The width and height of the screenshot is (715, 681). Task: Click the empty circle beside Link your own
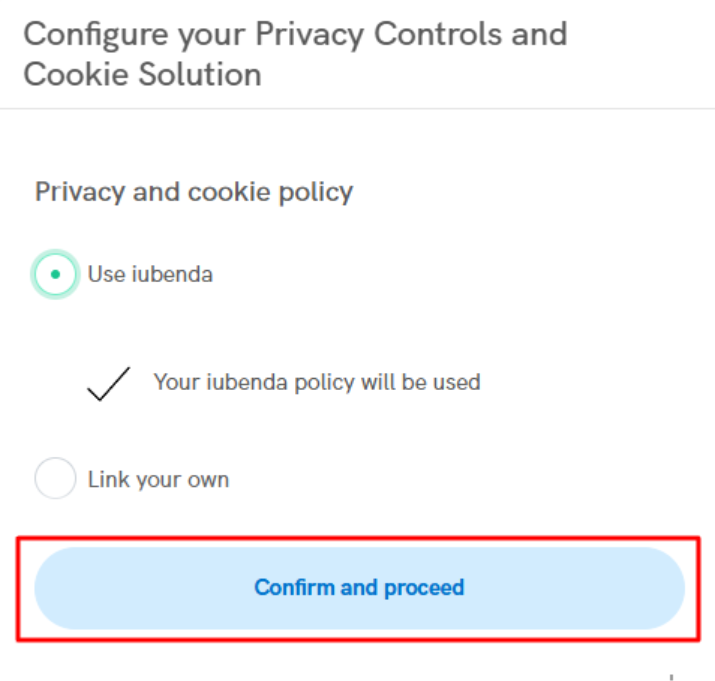(55, 478)
